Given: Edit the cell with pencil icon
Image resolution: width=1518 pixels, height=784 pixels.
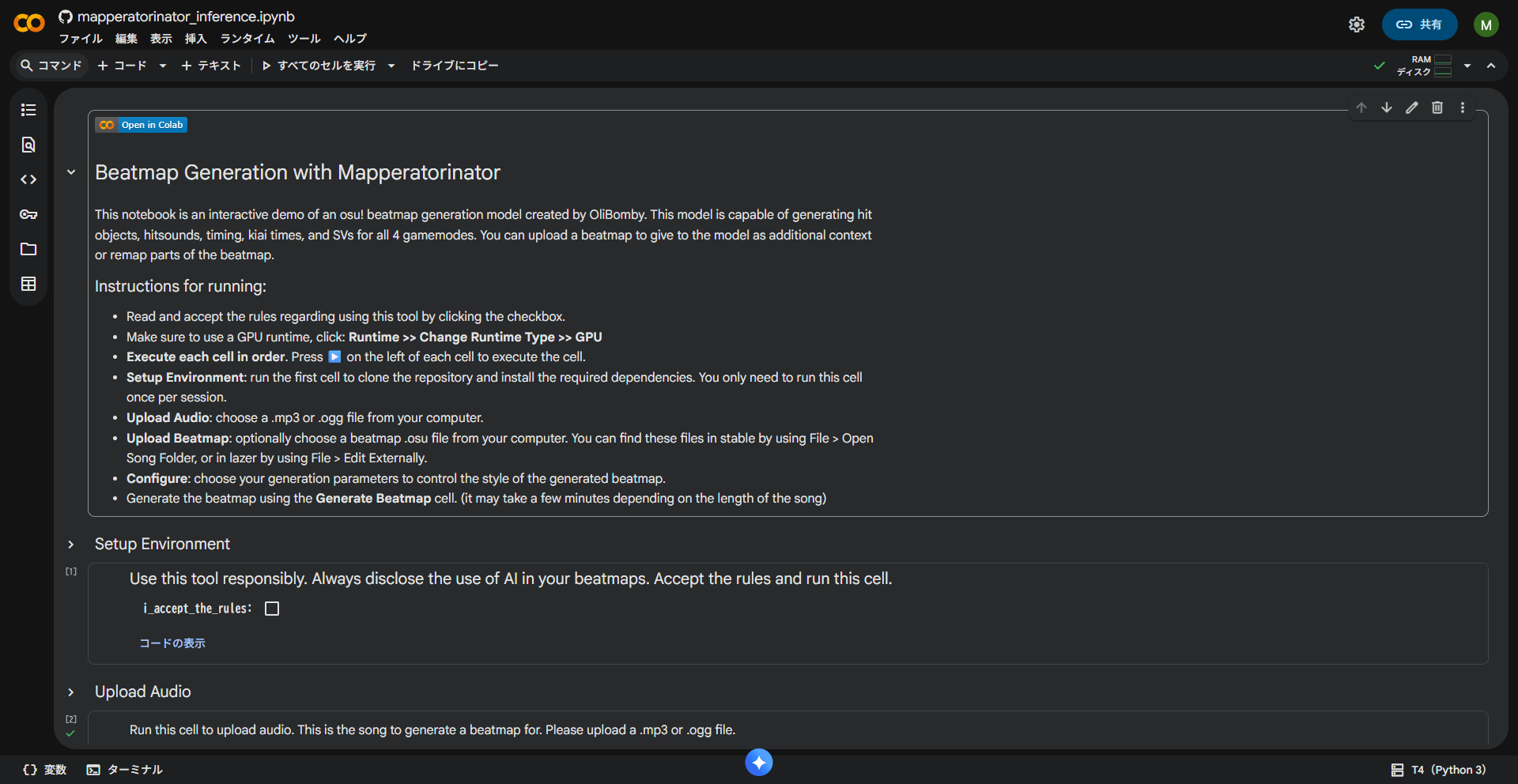Looking at the screenshot, I should click(1412, 107).
